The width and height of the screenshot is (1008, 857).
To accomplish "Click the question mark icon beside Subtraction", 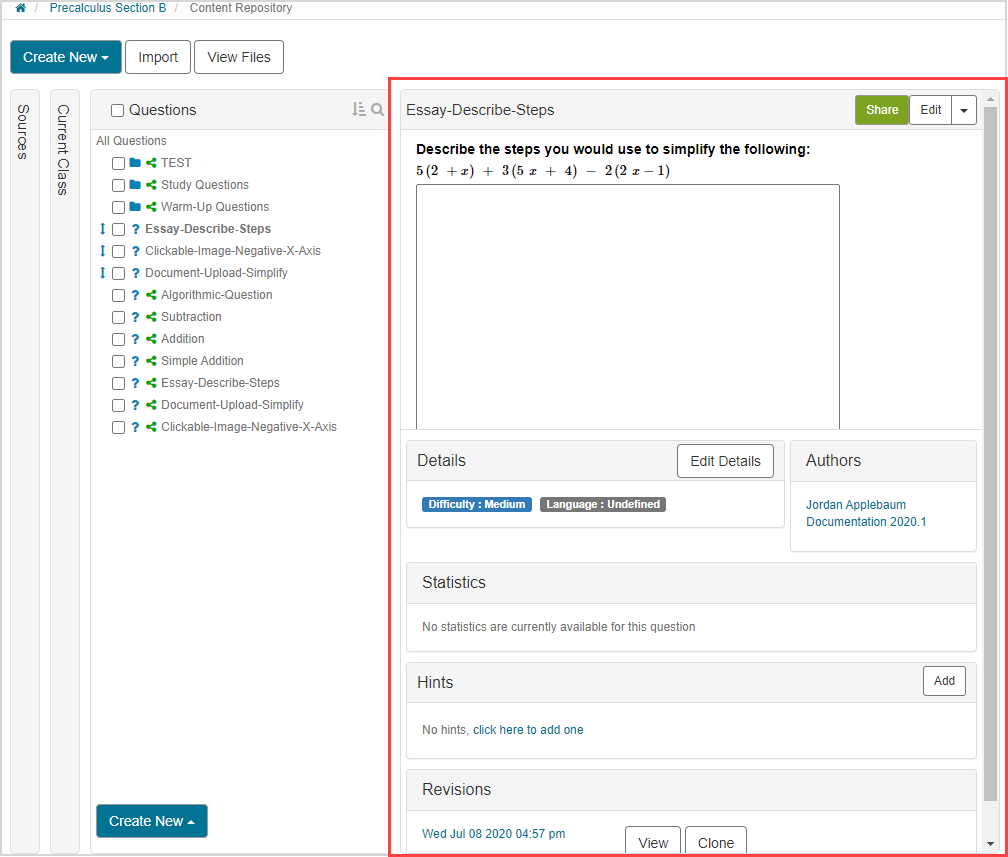I will coord(135,317).
